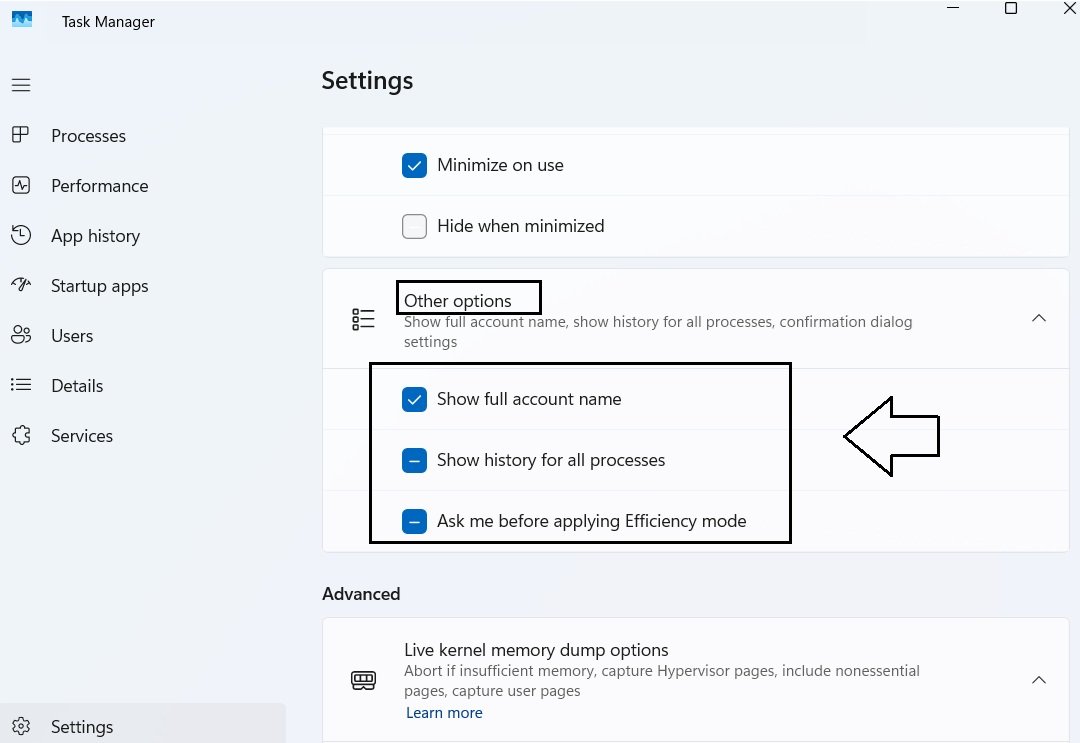Click the Minimize on use label
The height and width of the screenshot is (743, 1080).
click(500, 165)
